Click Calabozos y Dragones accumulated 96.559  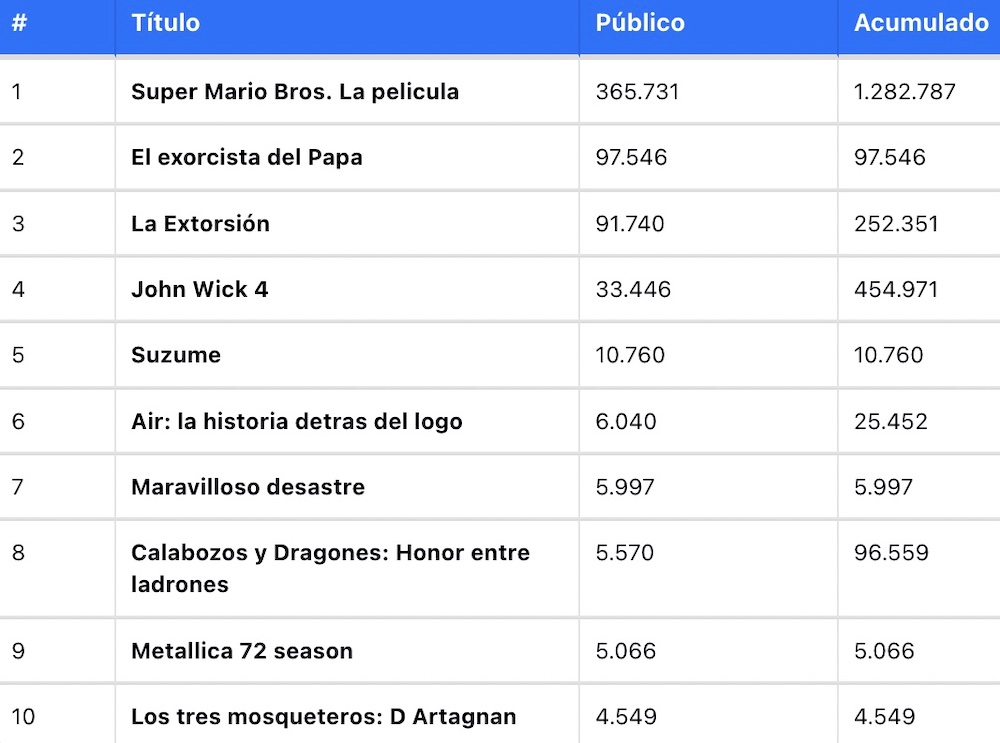pyautogui.click(x=892, y=553)
